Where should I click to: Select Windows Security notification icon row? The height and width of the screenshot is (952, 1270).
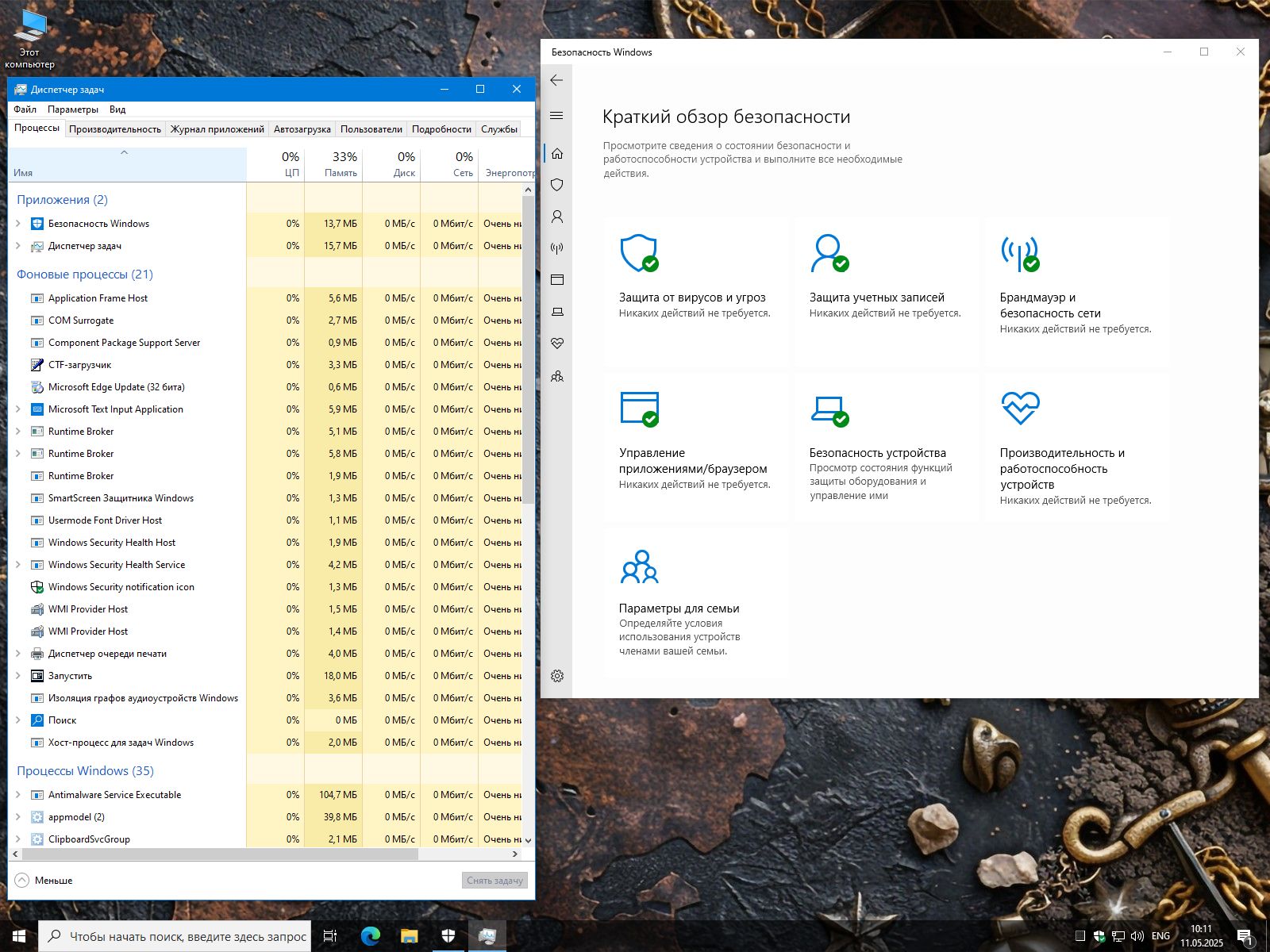point(265,587)
